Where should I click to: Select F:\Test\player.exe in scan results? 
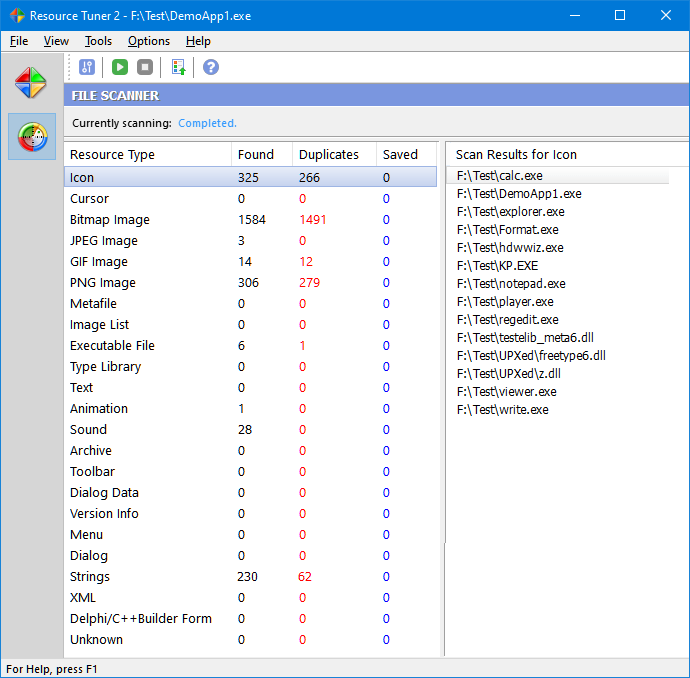pyautogui.click(x=505, y=302)
